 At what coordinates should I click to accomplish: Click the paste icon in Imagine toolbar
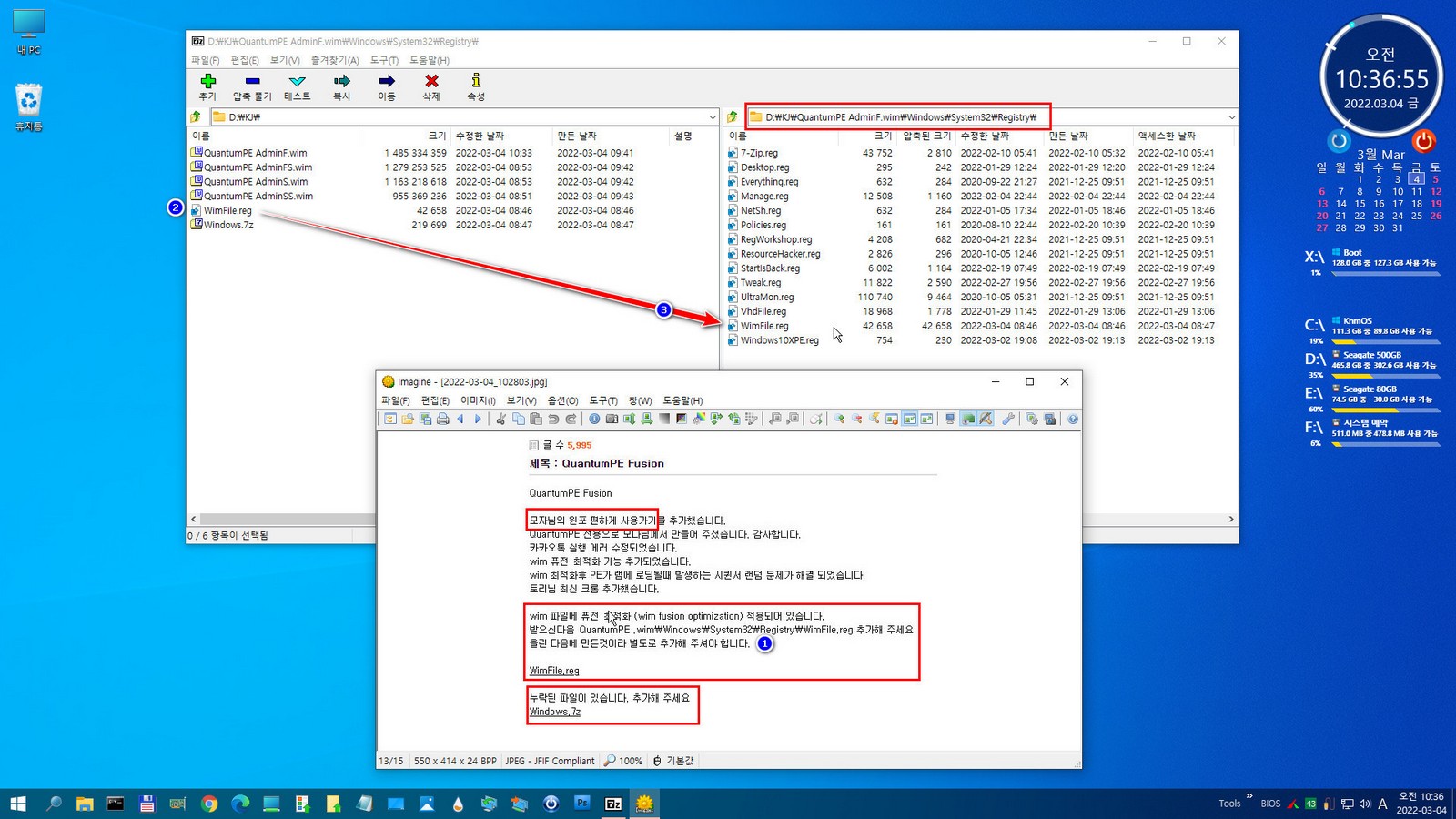coord(536,419)
